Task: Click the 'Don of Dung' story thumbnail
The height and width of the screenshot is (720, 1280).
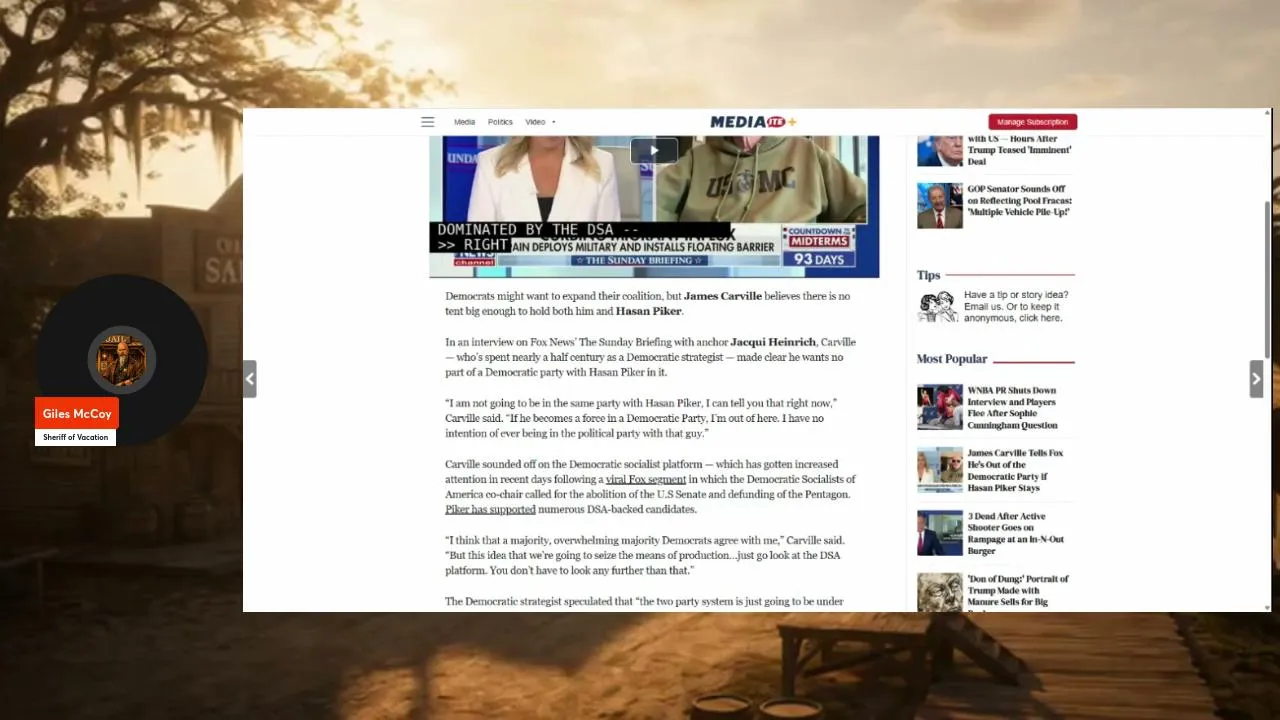Action: pyautogui.click(x=940, y=592)
